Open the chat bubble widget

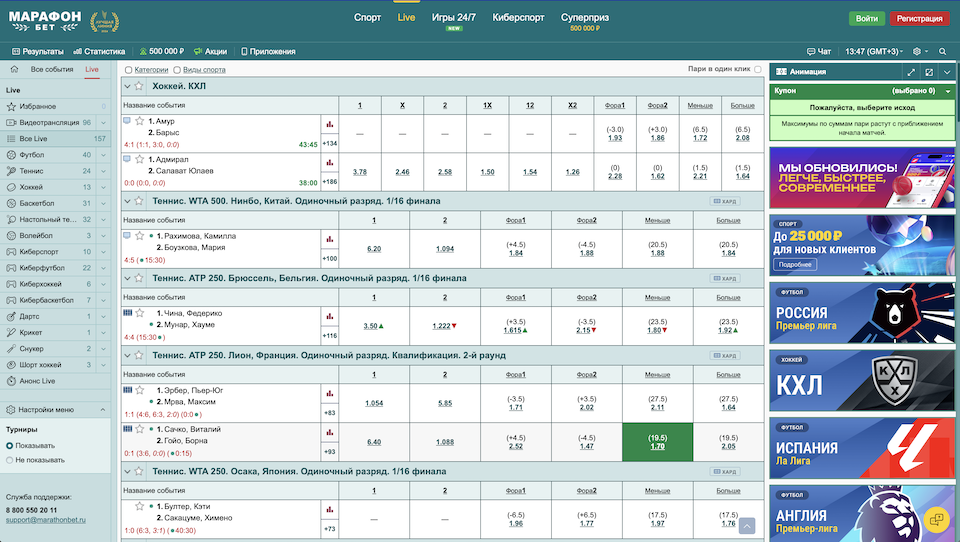(936, 519)
